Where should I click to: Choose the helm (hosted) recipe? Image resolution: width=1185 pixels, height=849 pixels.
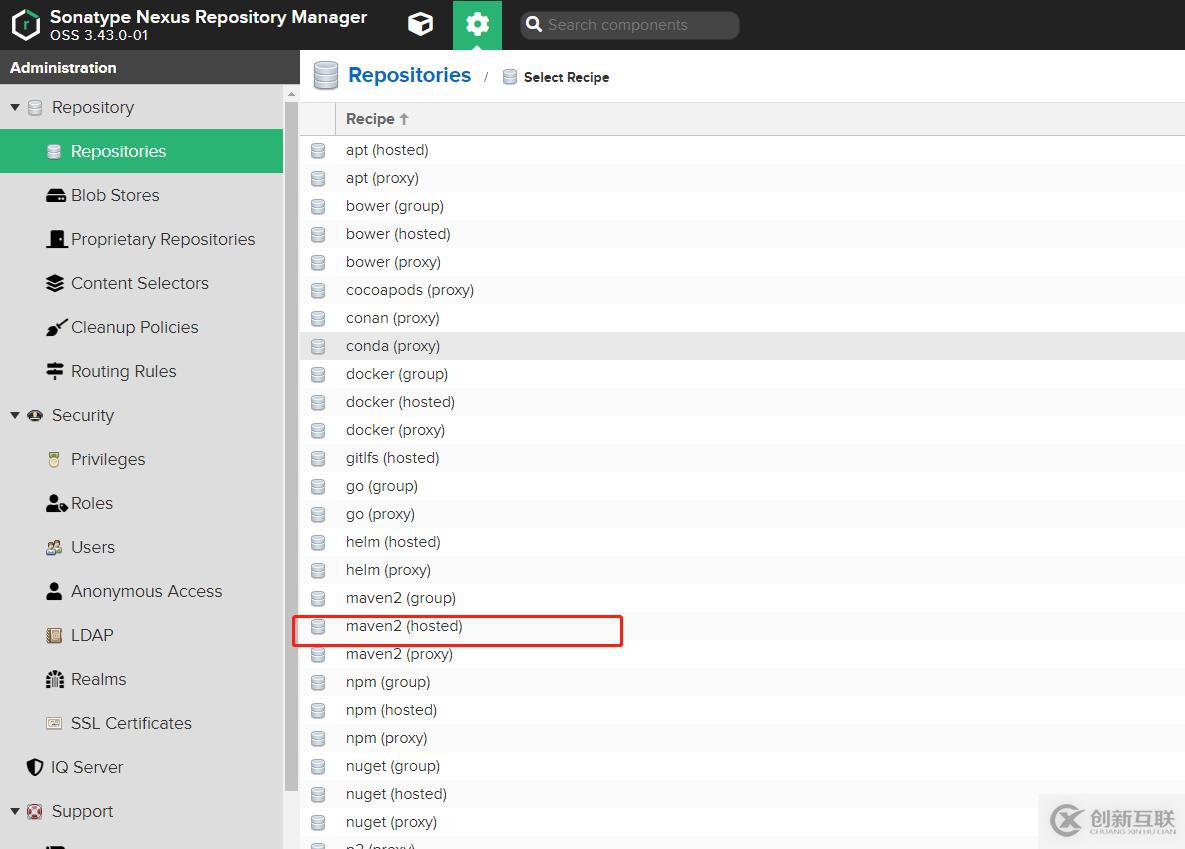pyautogui.click(x=742, y=542)
